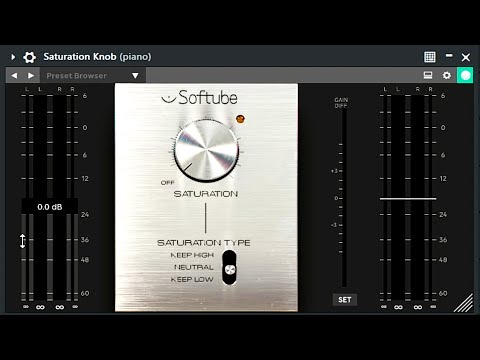Click the Preset Browser field
The width and height of the screenshot is (480, 360).
coord(93,76)
